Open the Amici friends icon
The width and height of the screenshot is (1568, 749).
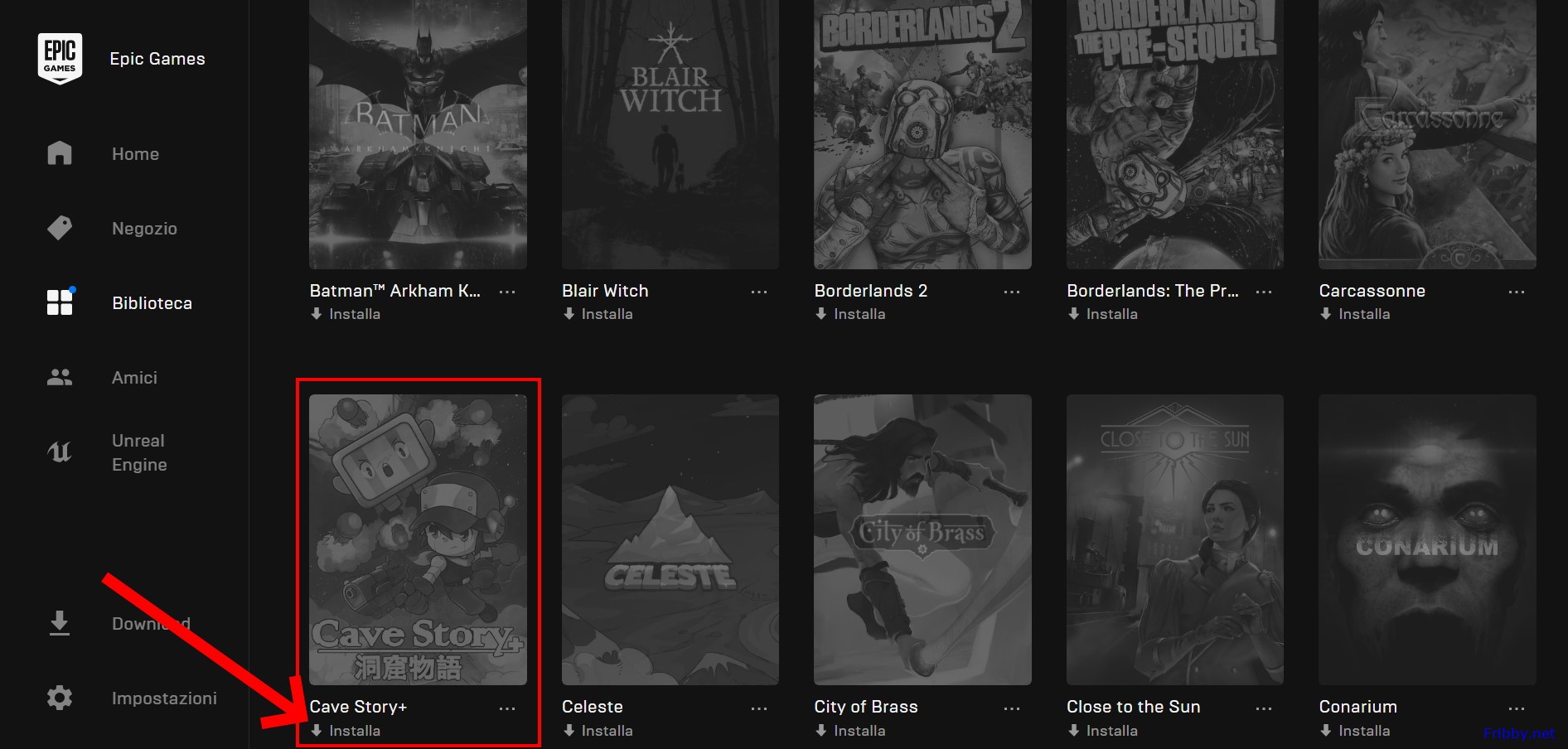[60, 377]
